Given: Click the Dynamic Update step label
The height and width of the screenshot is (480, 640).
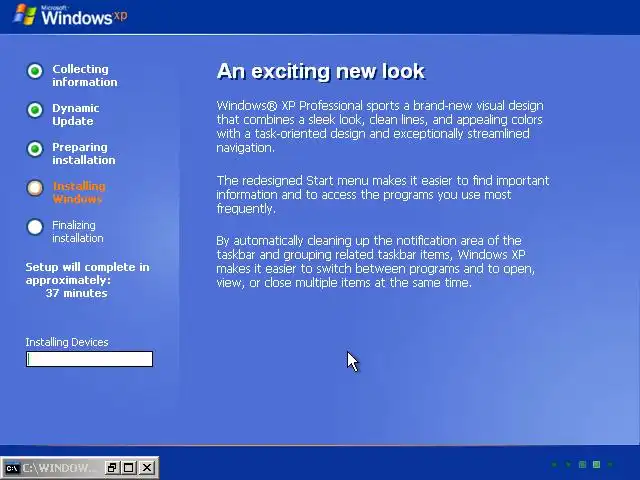Looking at the screenshot, I should pyautogui.click(x=76, y=115).
